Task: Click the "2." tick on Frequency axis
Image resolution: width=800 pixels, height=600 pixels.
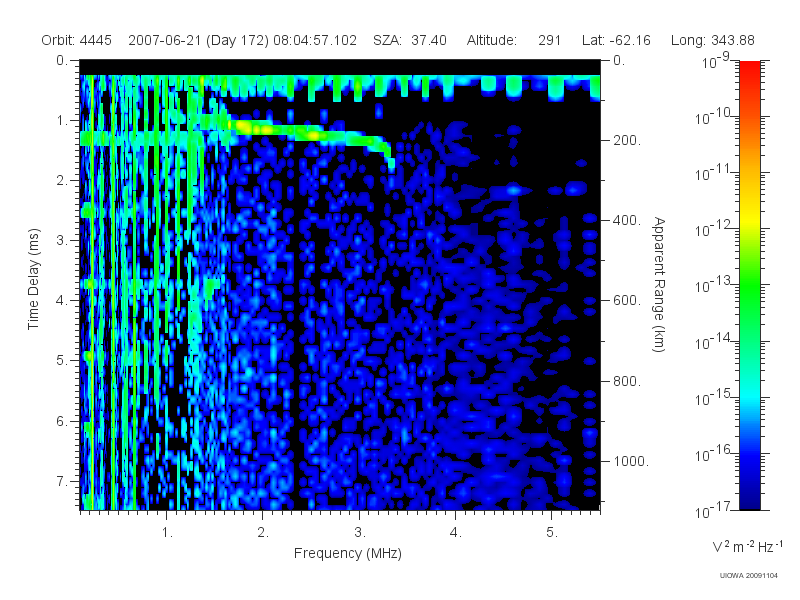Action: [x=263, y=533]
